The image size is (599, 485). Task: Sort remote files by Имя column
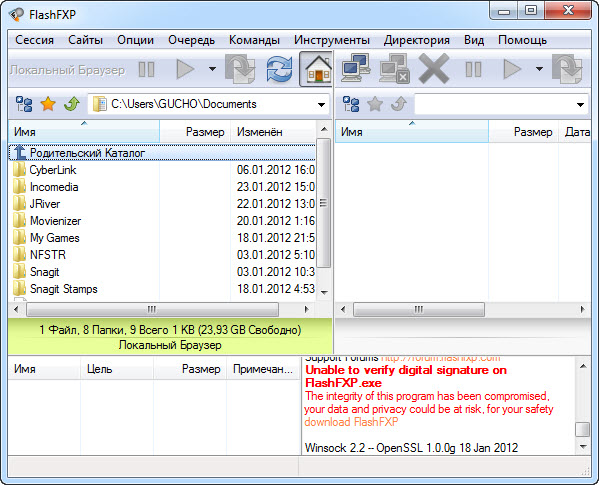(412, 131)
